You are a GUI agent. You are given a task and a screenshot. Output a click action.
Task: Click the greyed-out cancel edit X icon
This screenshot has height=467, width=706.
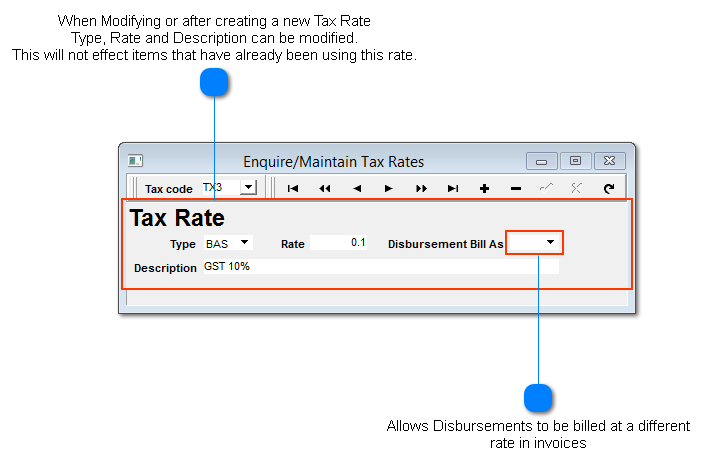click(576, 188)
